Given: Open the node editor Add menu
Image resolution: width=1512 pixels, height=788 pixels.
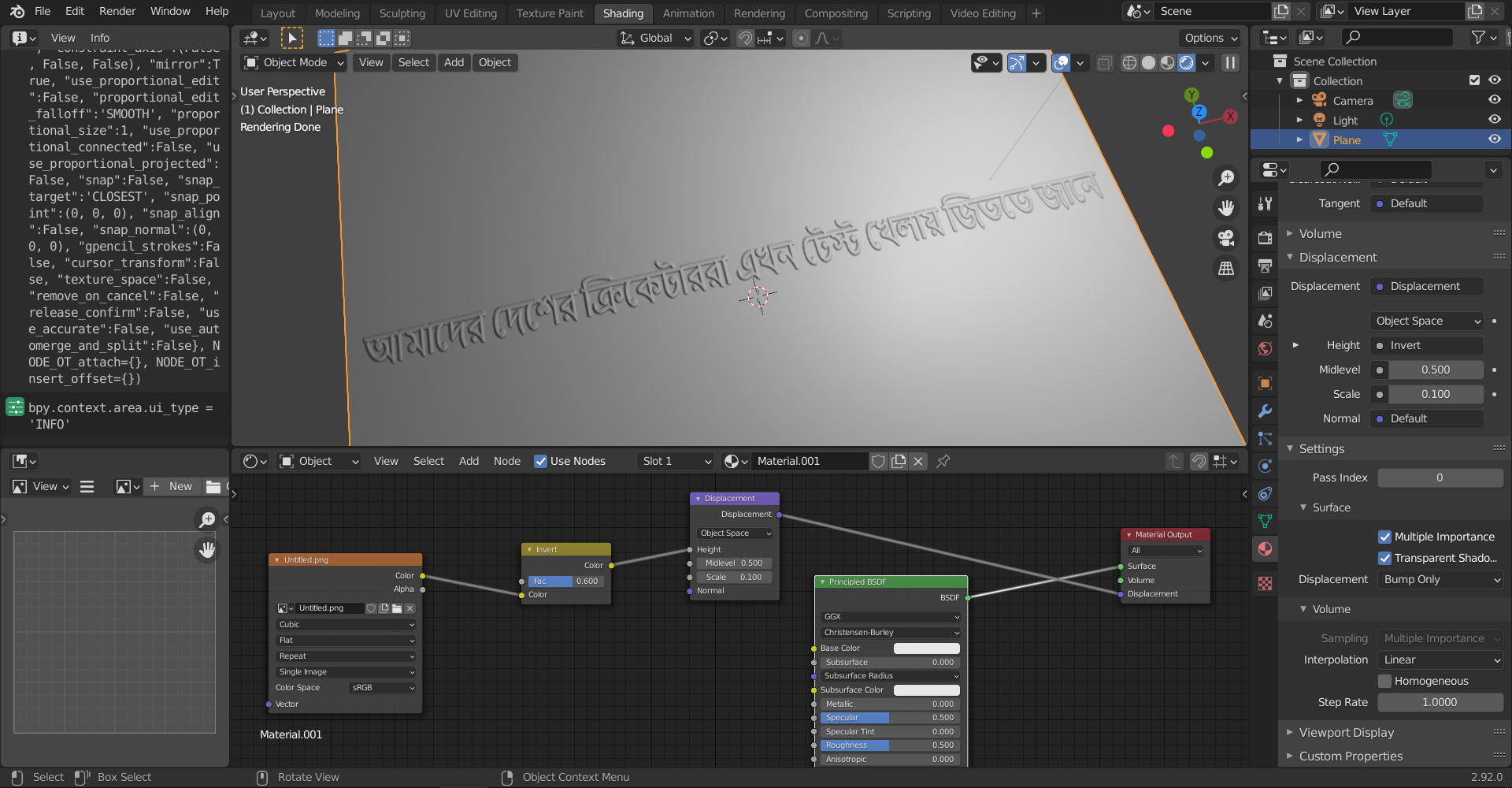Looking at the screenshot, I should point(469,461).
